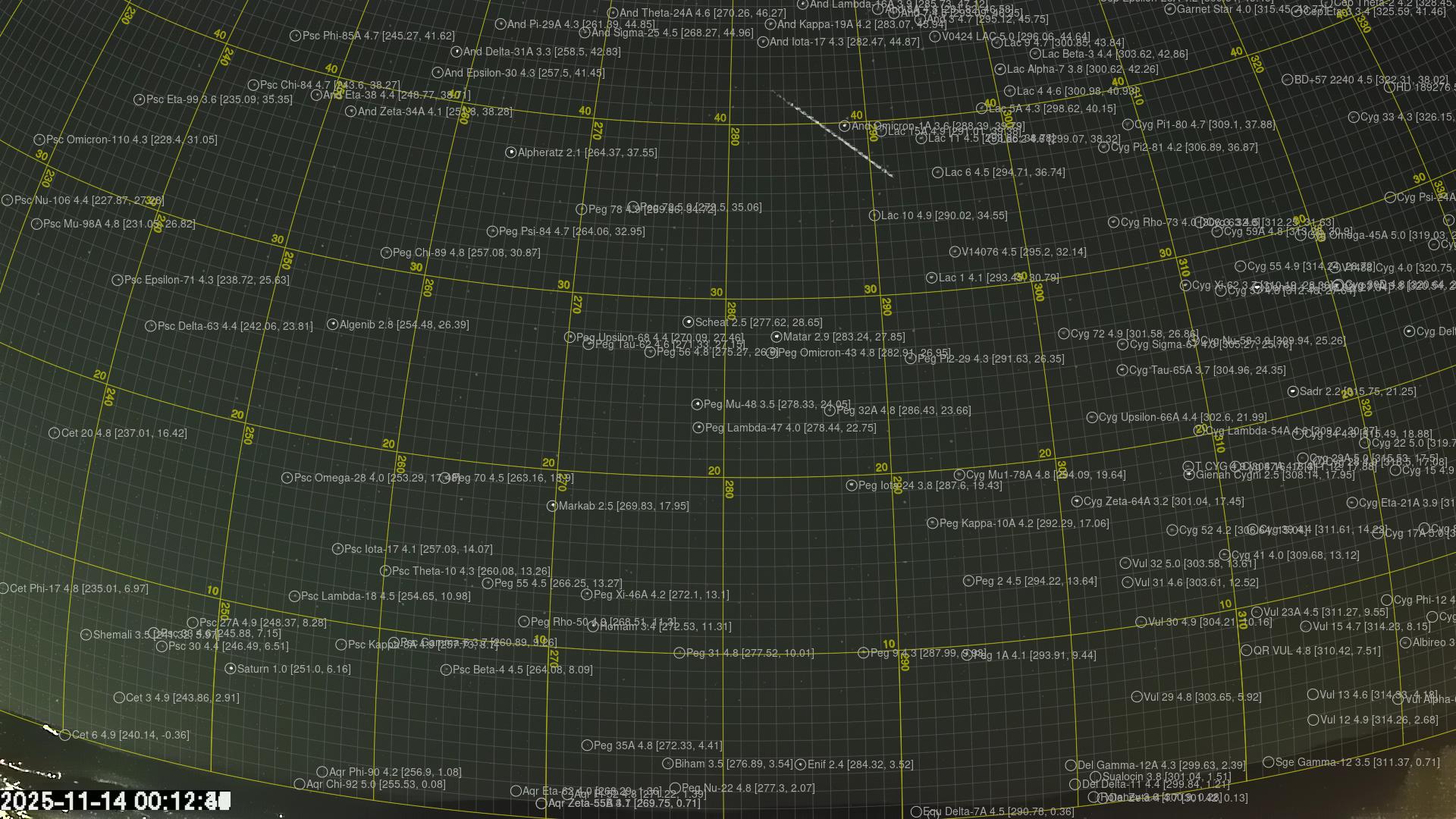Click the Markab star circle marker

pyautogui.click(x=552, y=506)
